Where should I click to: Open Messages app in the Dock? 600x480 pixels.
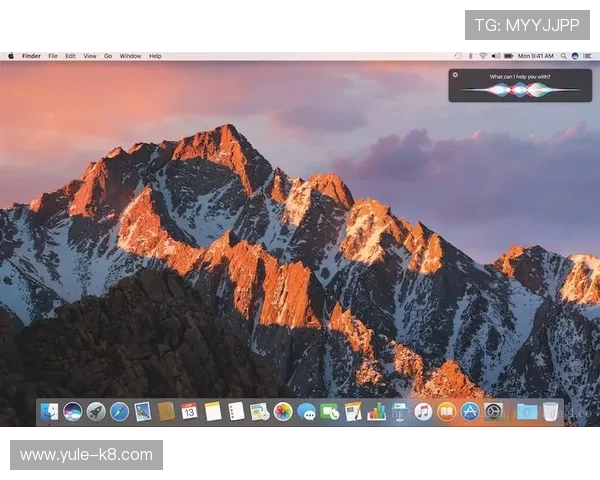point(307,411)
